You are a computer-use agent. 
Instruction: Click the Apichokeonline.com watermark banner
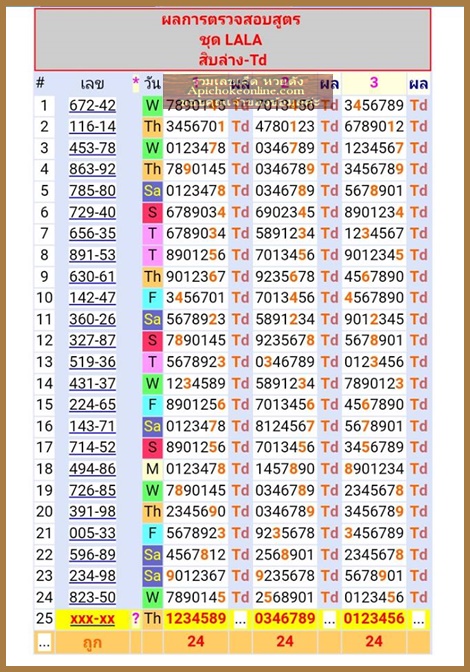[x=248, y=91]
